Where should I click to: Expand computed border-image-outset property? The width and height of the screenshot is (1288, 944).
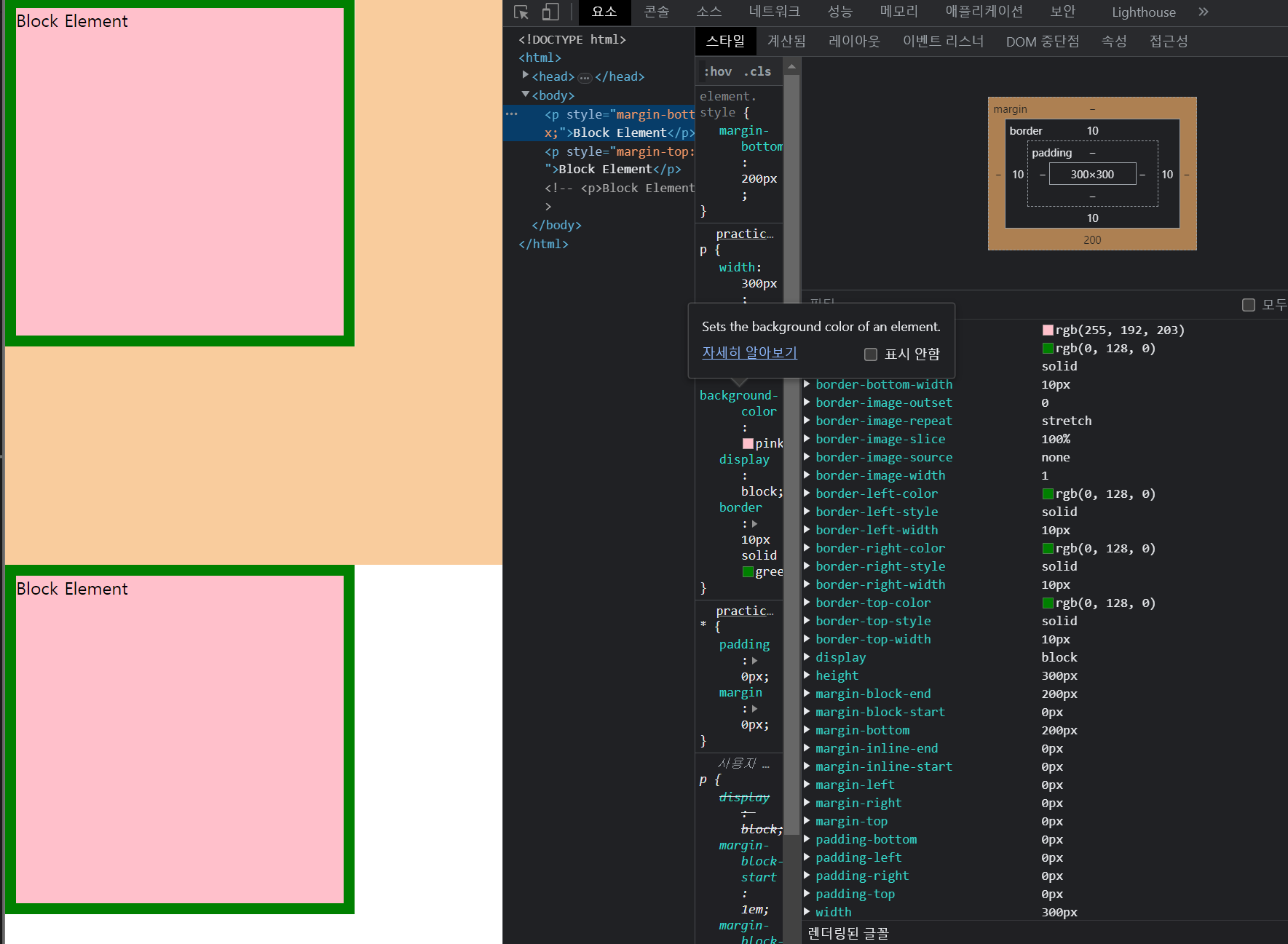(807, 402)
